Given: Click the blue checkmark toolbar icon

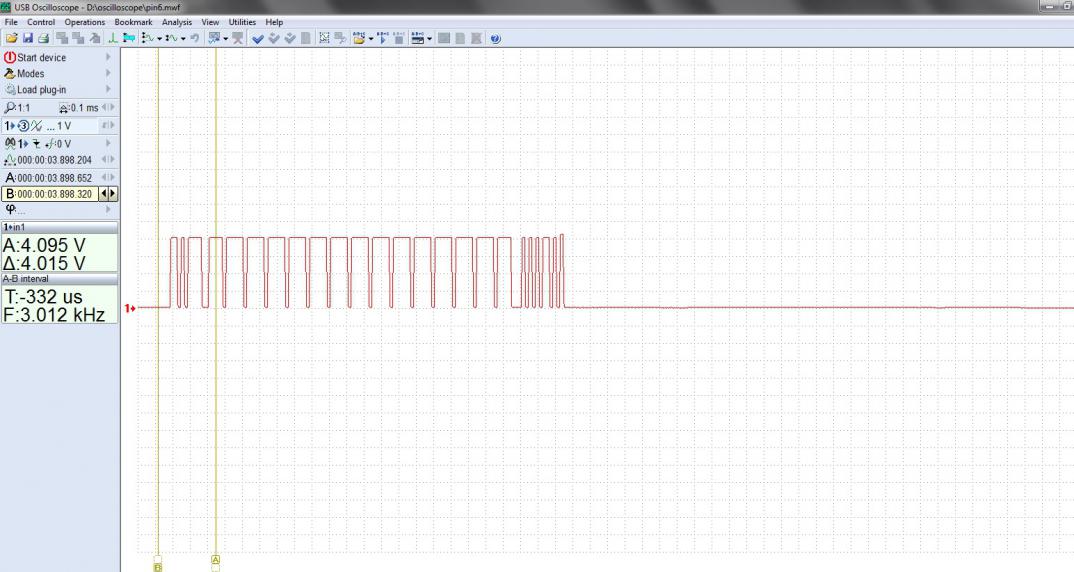Looking at the screenshot, I should click(258, 38).
